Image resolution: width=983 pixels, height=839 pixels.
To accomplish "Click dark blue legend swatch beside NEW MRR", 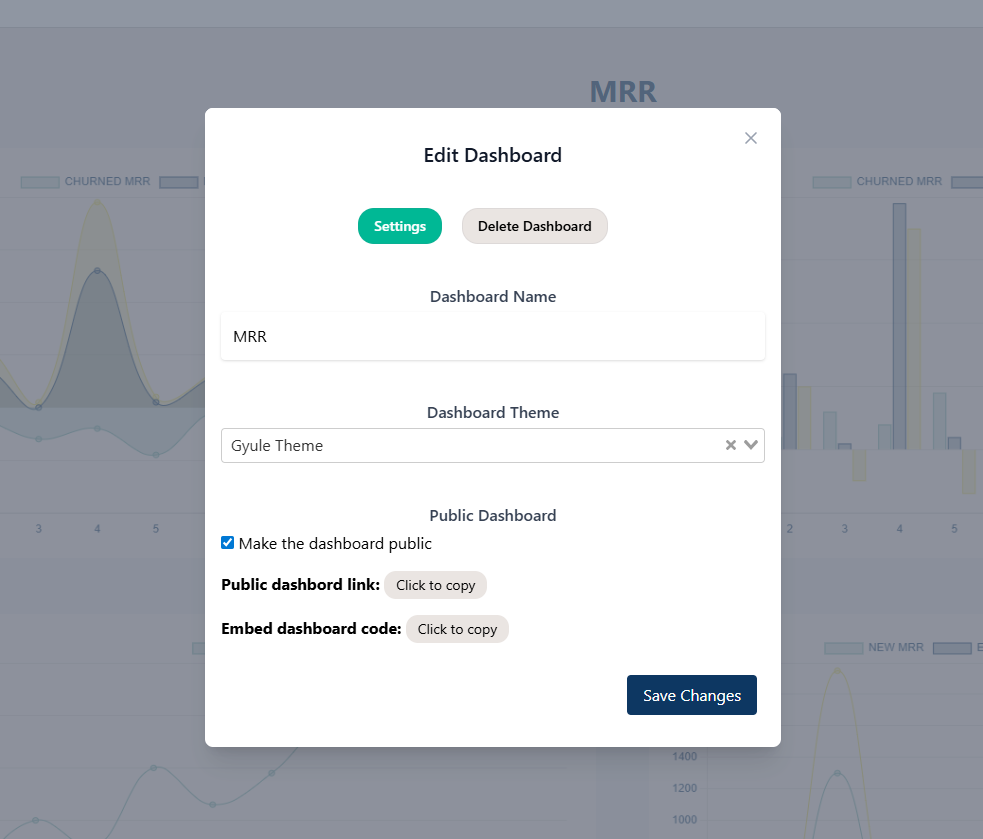I will click(x=951, y=648).
